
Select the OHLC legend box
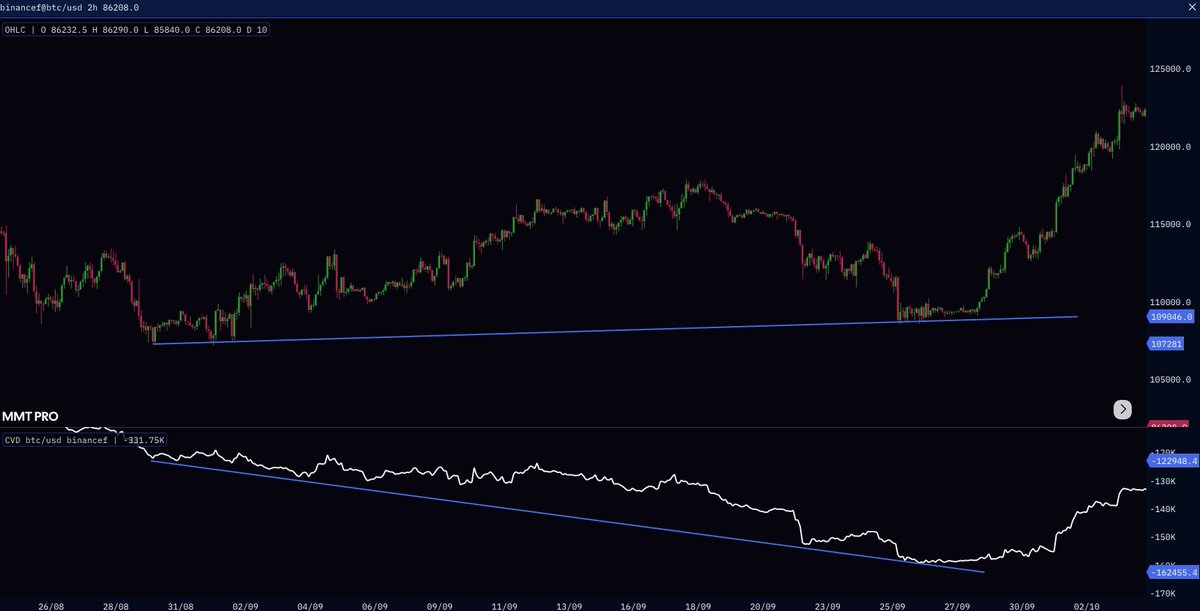135,29
